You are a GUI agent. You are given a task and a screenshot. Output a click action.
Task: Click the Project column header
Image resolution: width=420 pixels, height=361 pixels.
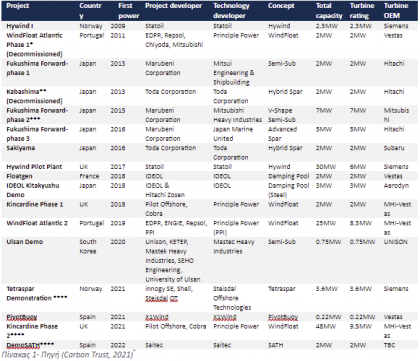pos(18,6)
